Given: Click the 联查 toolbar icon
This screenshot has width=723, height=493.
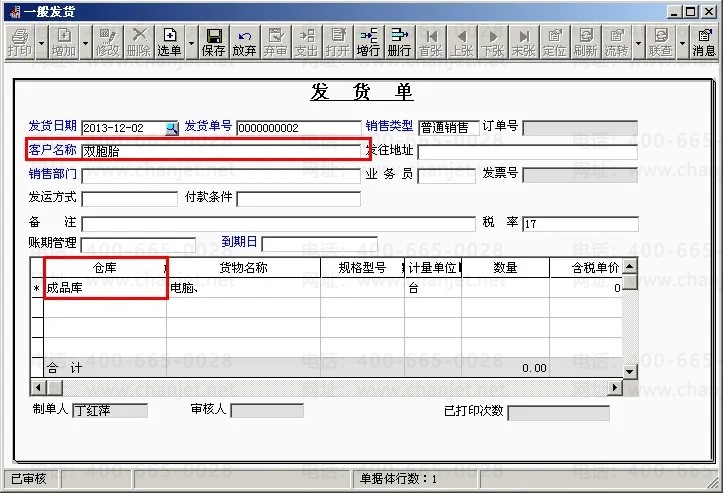Looking at the screenshot, I should 661,42.
